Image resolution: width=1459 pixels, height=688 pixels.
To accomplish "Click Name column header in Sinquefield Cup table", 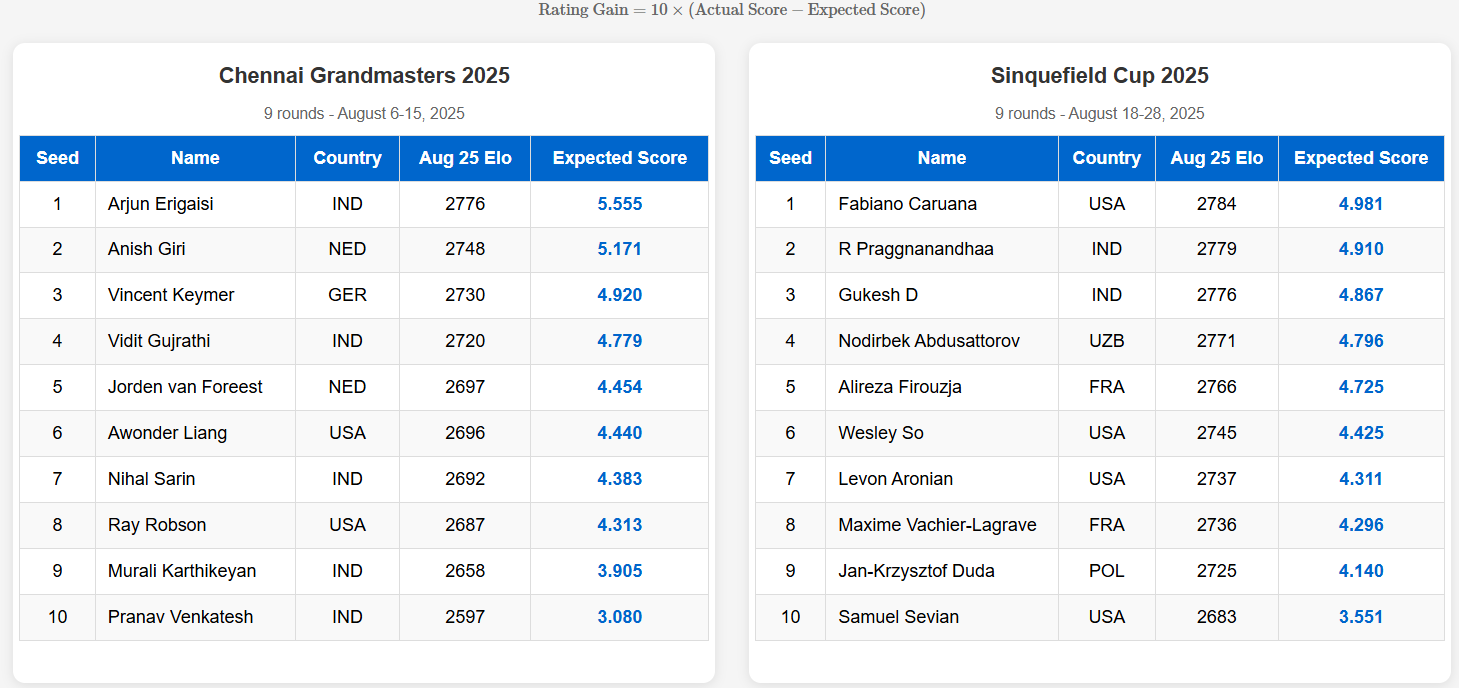I will point(941,158).
